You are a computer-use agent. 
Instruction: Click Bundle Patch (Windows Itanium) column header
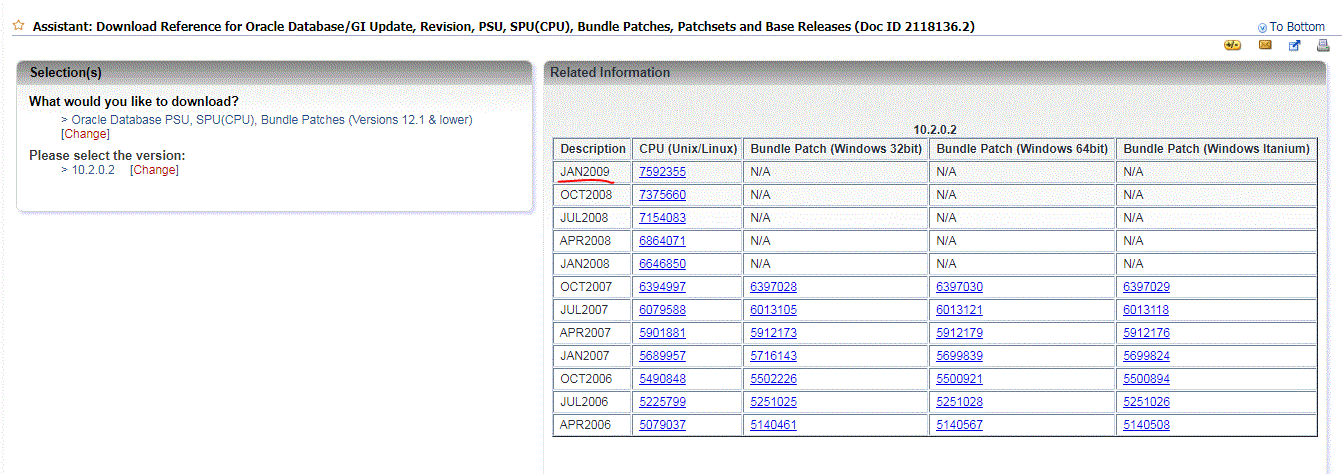tap(1216, 149)
